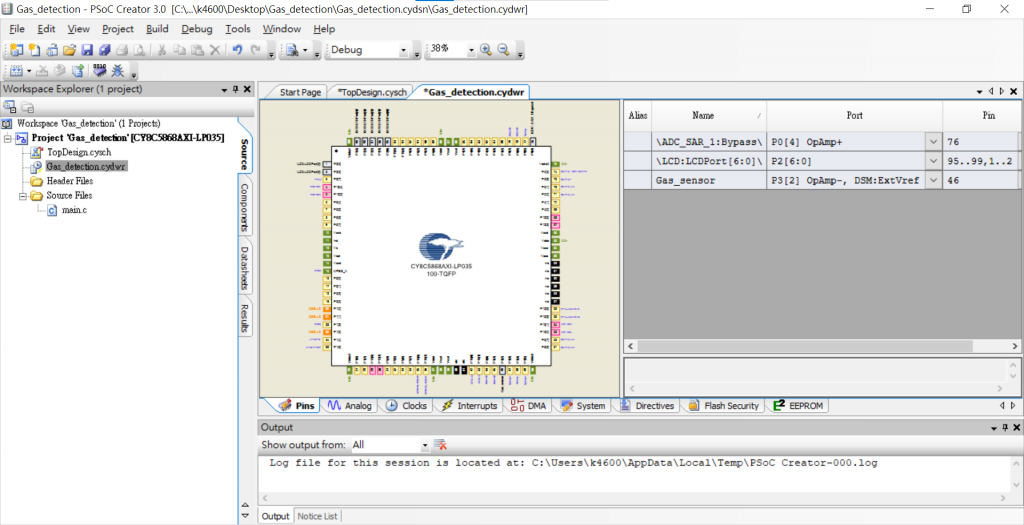Click the Clean project icon

(42, 71)
